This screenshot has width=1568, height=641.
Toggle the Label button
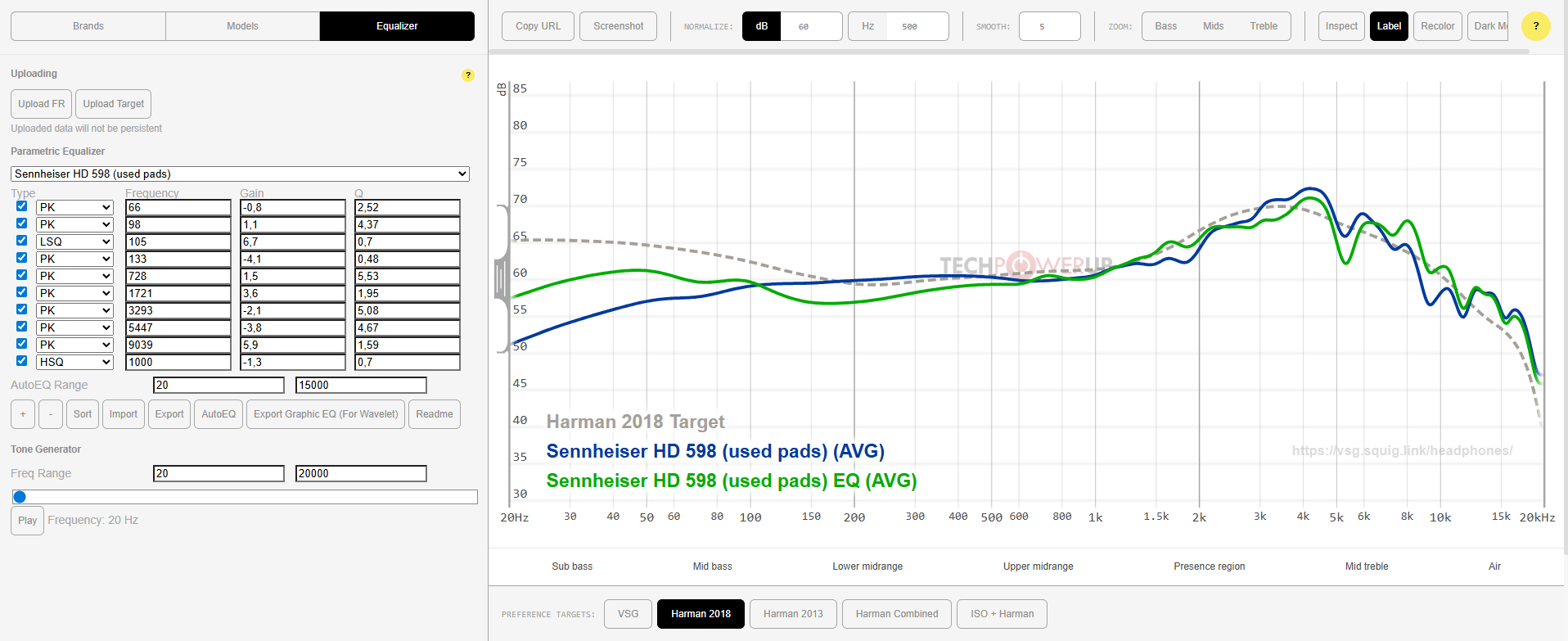click(1389, 26)
